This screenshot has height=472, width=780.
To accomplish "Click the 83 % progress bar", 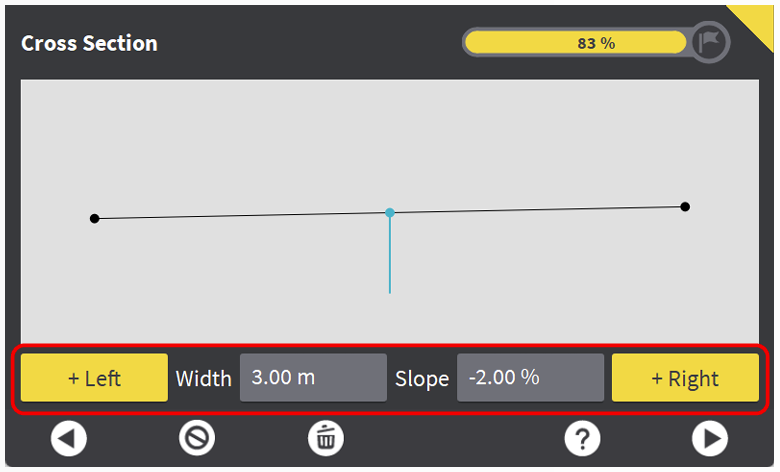I will (x=576, y=43).
